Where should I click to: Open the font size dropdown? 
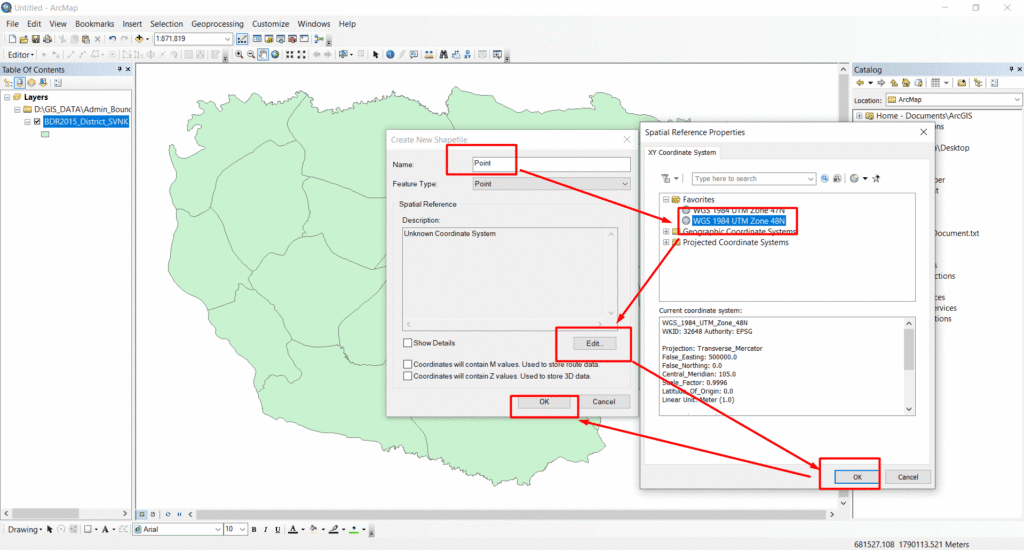tap(242, 530)
